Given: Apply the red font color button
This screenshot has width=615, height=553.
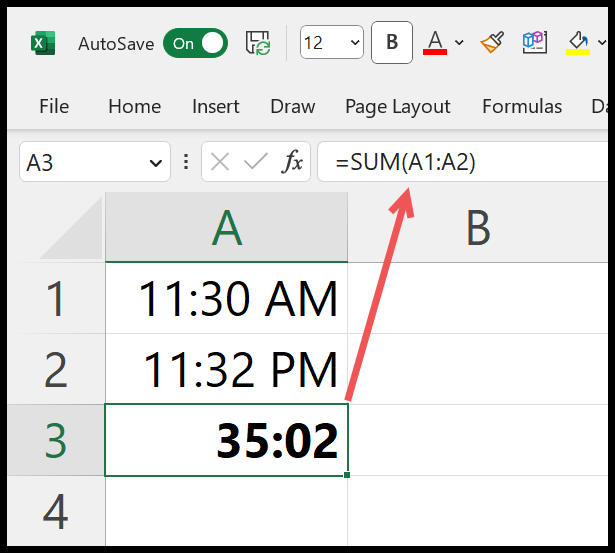Looking at the screenshot, I should (x=435, y=43).
